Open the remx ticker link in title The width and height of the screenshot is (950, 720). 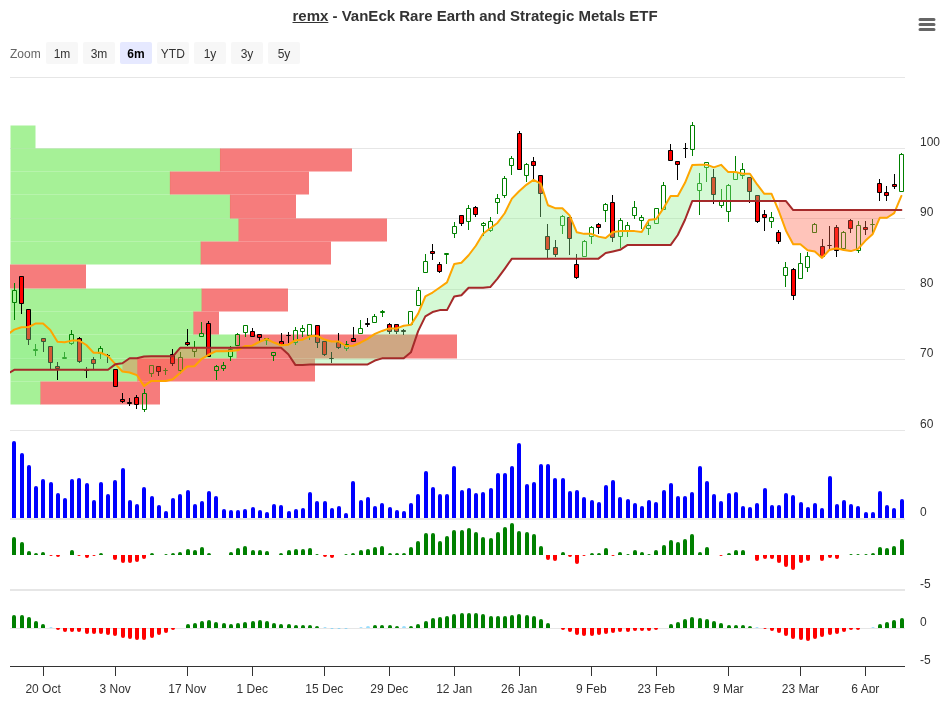(x=310, y=16)
